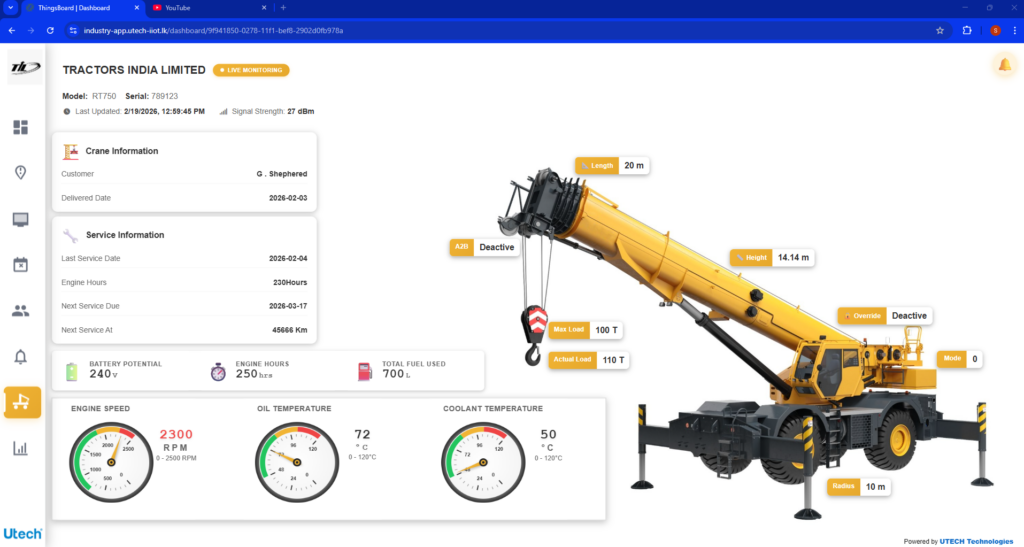Screen dimensions: 1024x547
Task: Click the Service Information wrench icon
Action: pyautogui.click(x=71, y=235)
